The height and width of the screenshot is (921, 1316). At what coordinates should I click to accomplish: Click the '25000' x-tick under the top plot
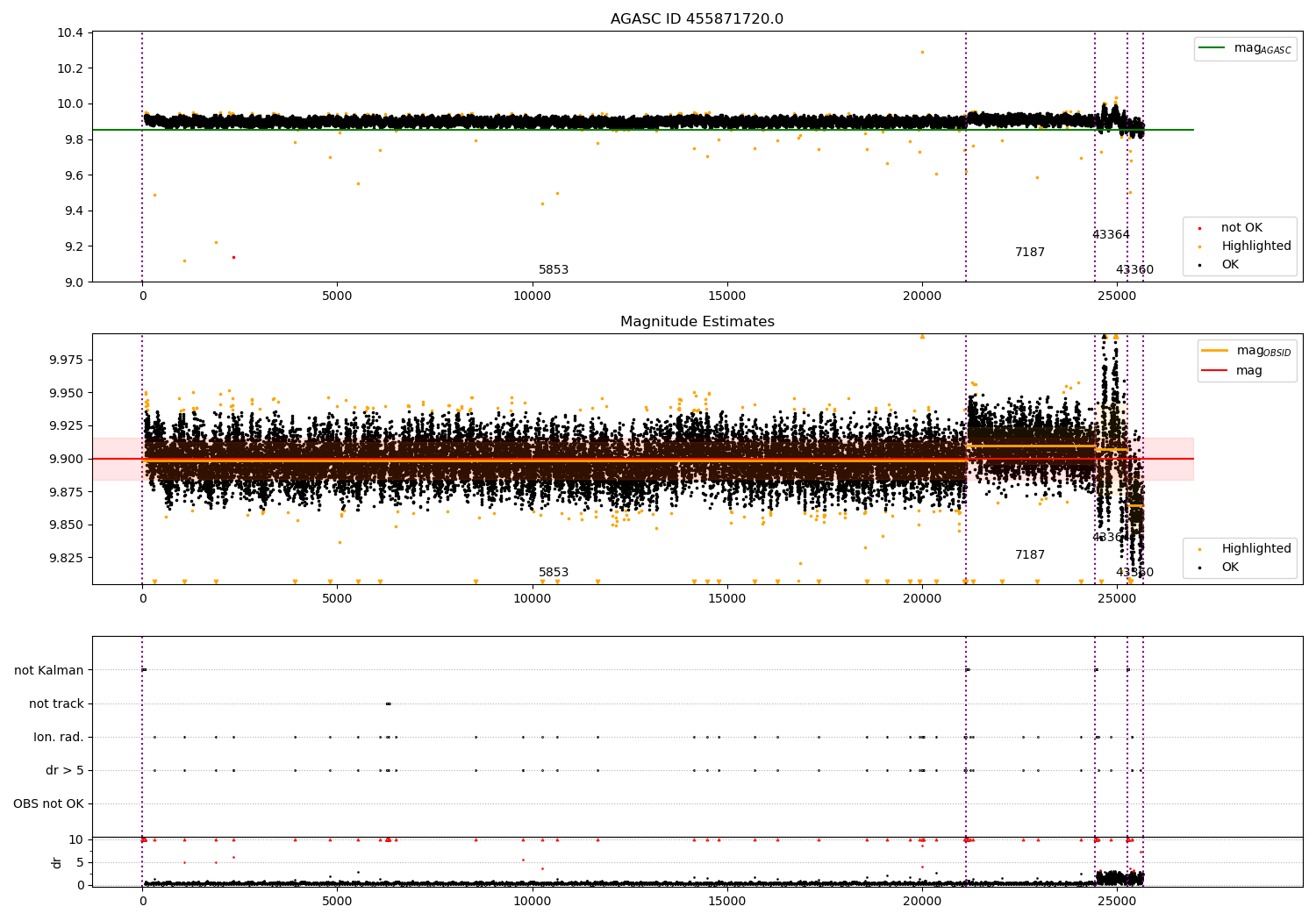[1116, 296]
